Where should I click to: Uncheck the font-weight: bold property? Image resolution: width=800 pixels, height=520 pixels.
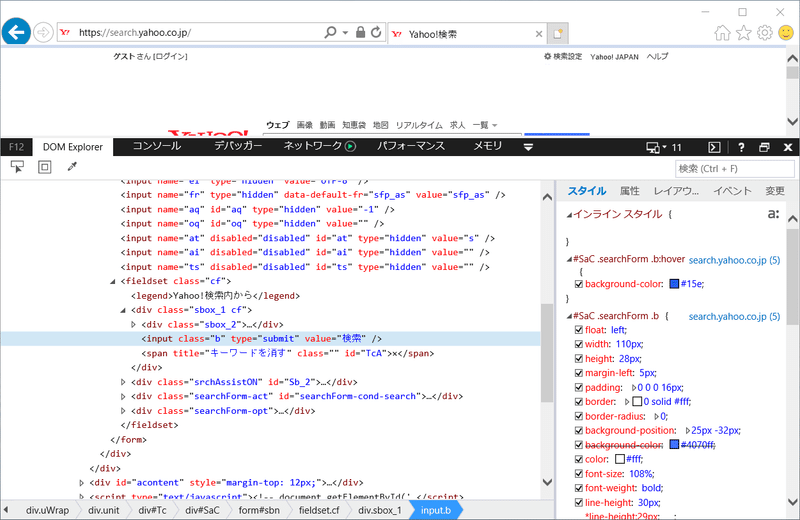click(x=579, y=488)
